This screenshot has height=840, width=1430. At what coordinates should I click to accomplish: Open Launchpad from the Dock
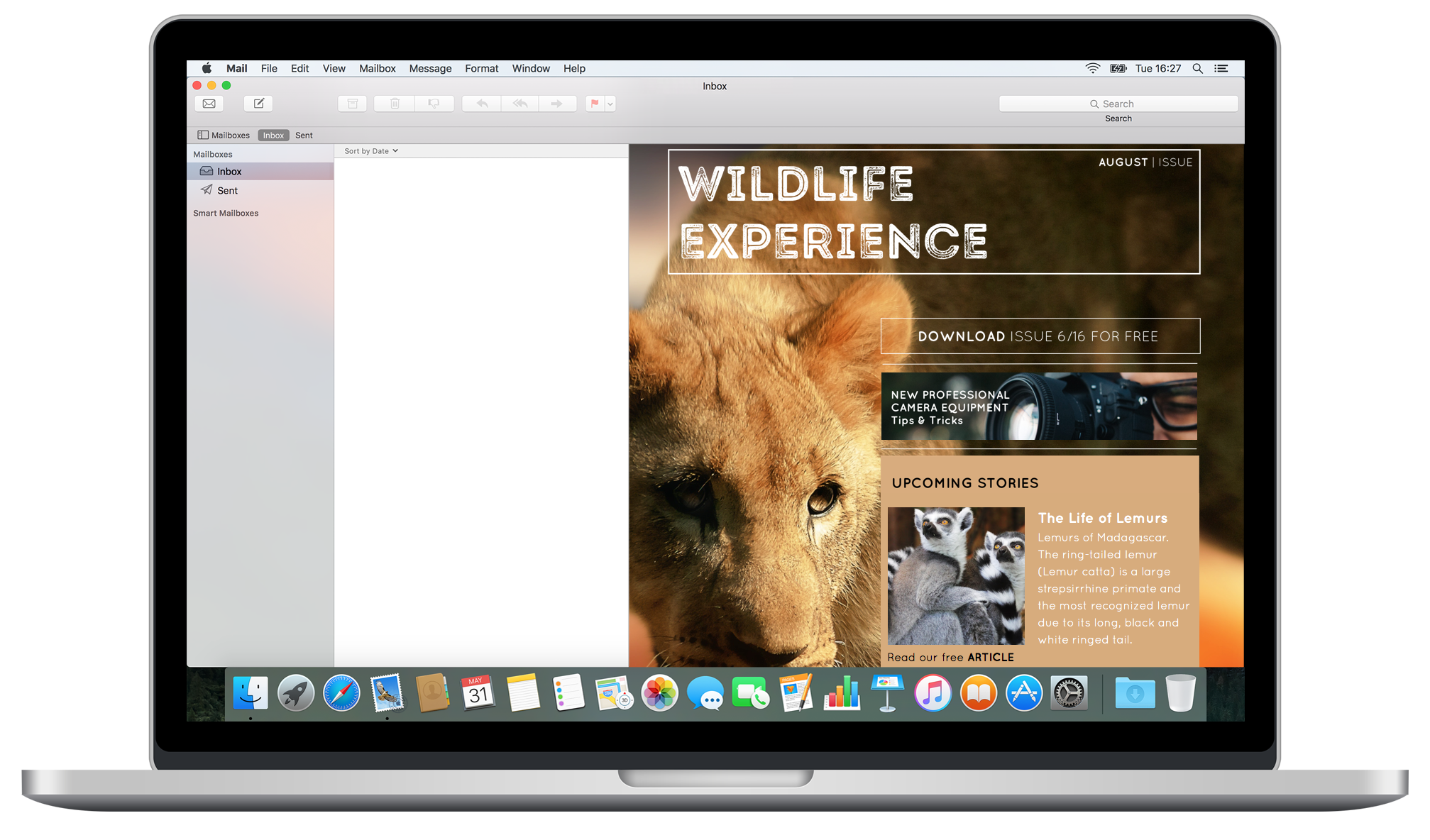pyautogui.click(x=296, y=692)
